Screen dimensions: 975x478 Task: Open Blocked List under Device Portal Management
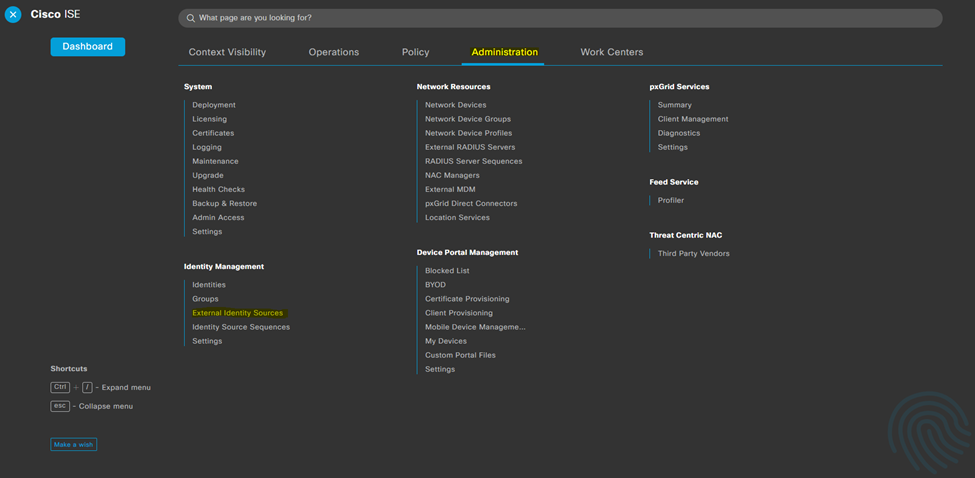447,271
